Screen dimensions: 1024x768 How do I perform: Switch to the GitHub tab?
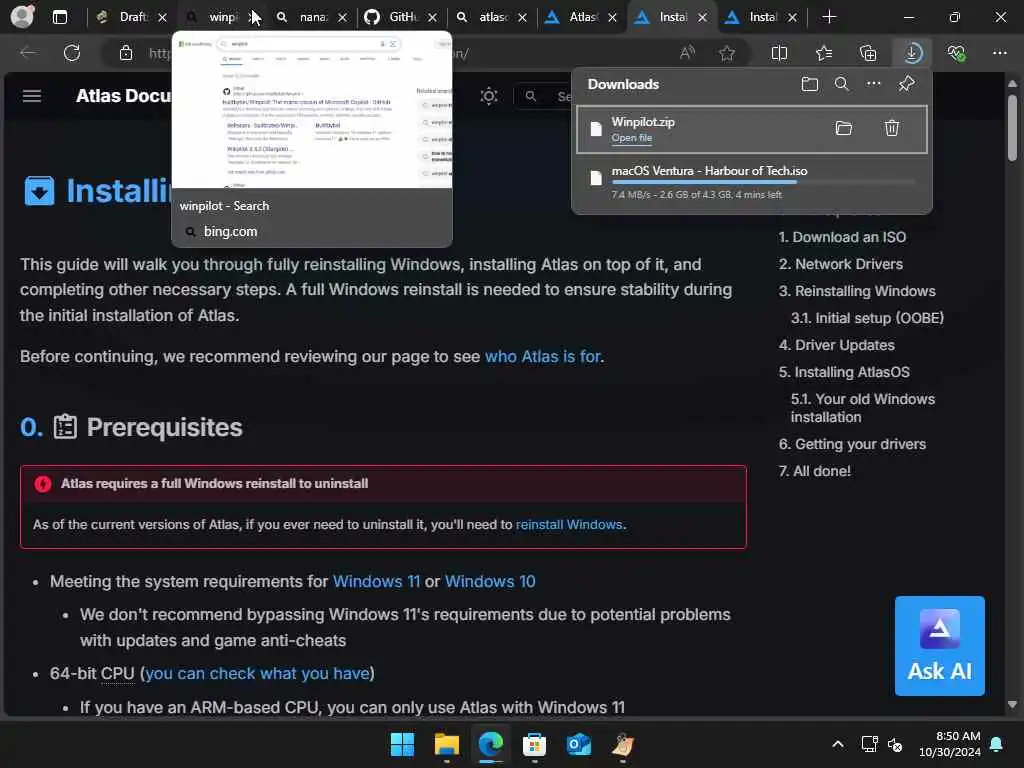402,17
